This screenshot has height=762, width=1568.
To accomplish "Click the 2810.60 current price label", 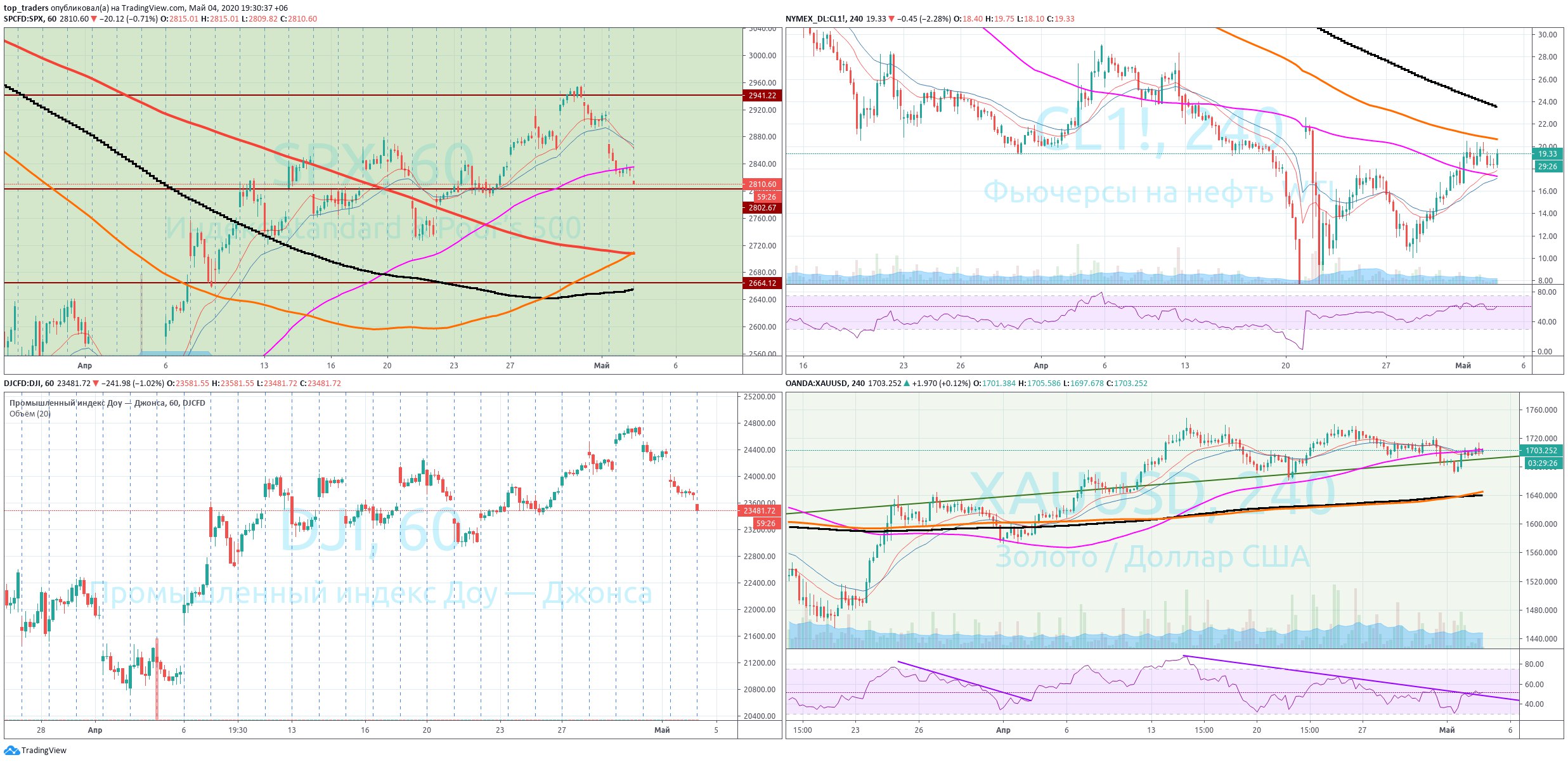I will point(762,184).
